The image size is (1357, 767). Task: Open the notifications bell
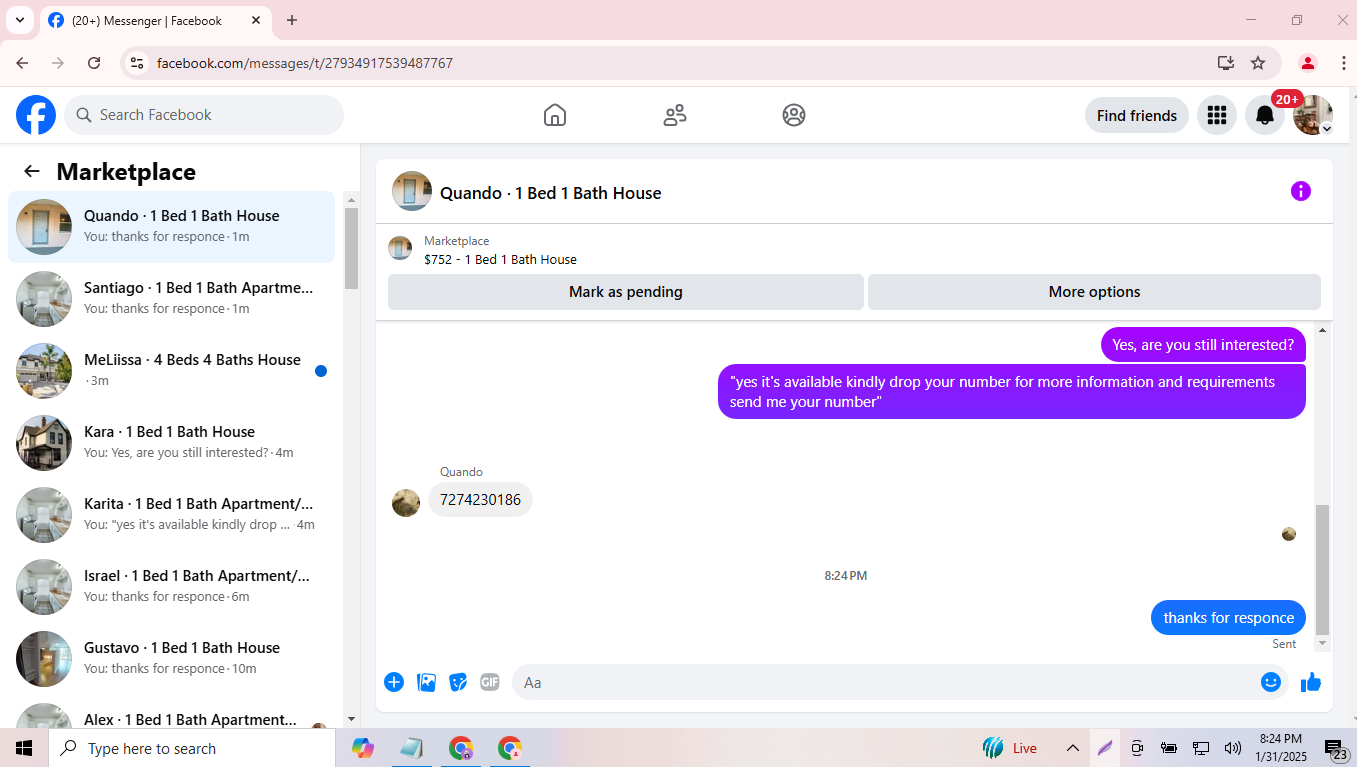1265,115
